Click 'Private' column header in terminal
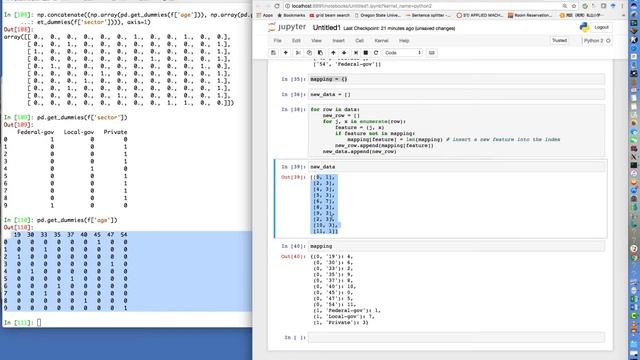This screenshot has height=360, width=640. pyautogui.click(x=116, y=132)
